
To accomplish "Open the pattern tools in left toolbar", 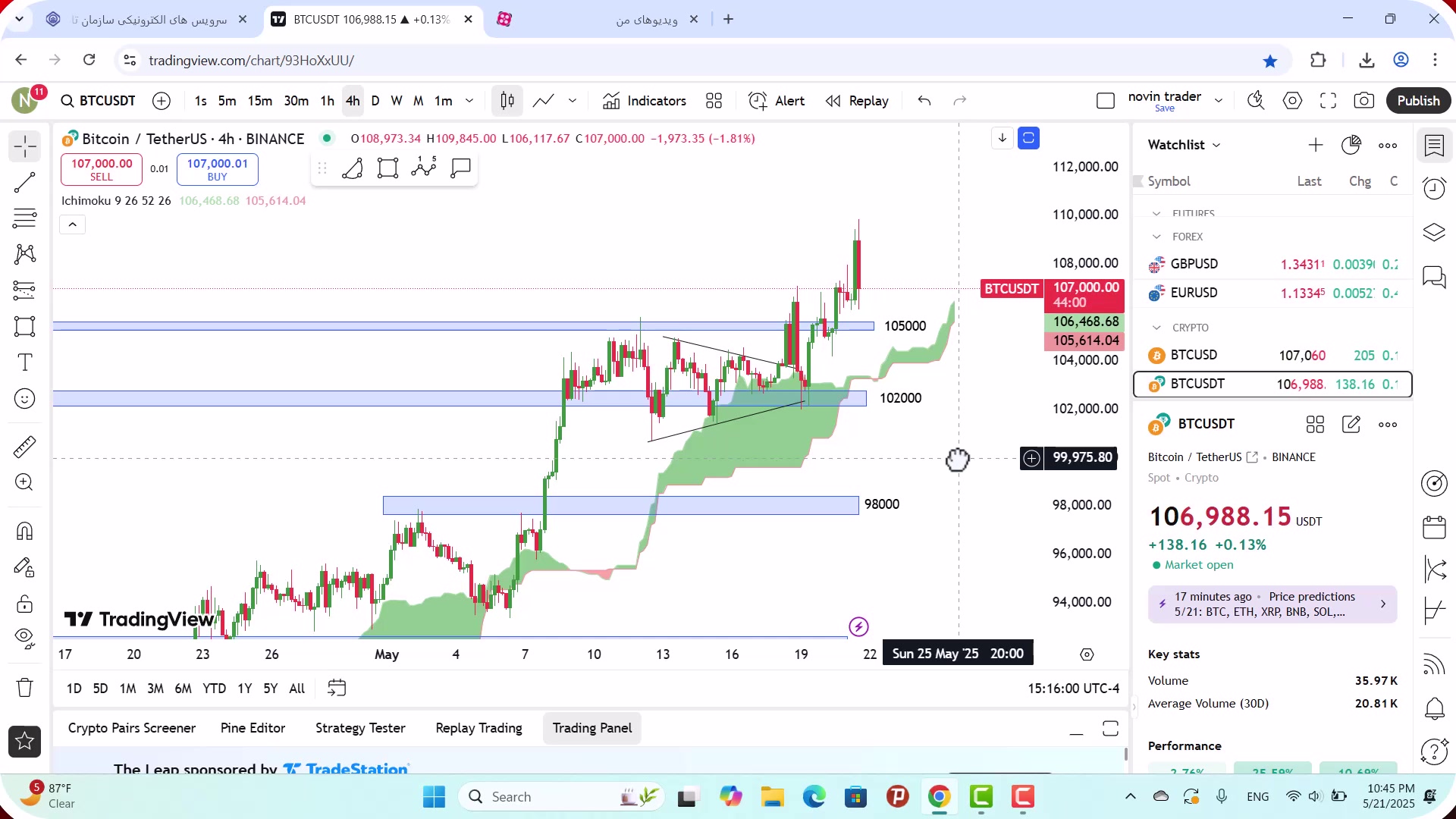I will [x=25, y=254].
